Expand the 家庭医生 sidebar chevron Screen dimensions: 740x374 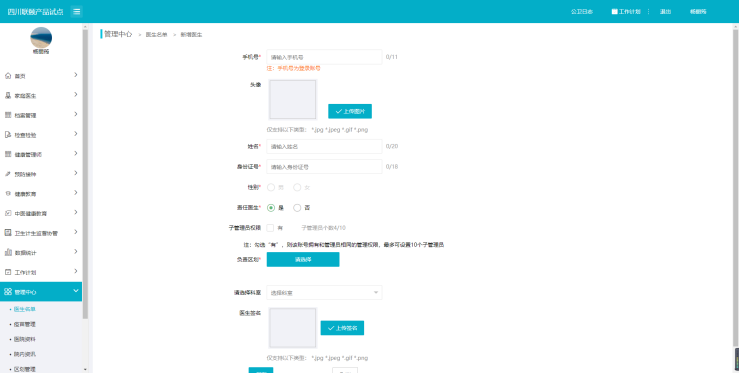76,95
